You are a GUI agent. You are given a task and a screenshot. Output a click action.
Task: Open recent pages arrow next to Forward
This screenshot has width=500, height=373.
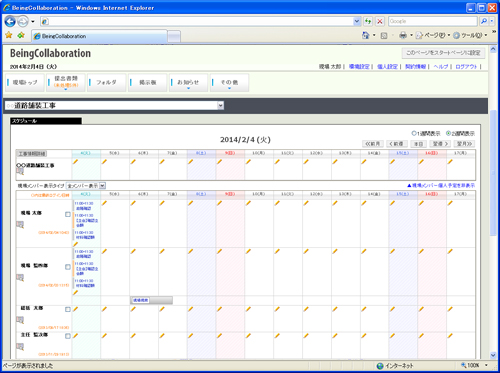[x=33, y=22]
